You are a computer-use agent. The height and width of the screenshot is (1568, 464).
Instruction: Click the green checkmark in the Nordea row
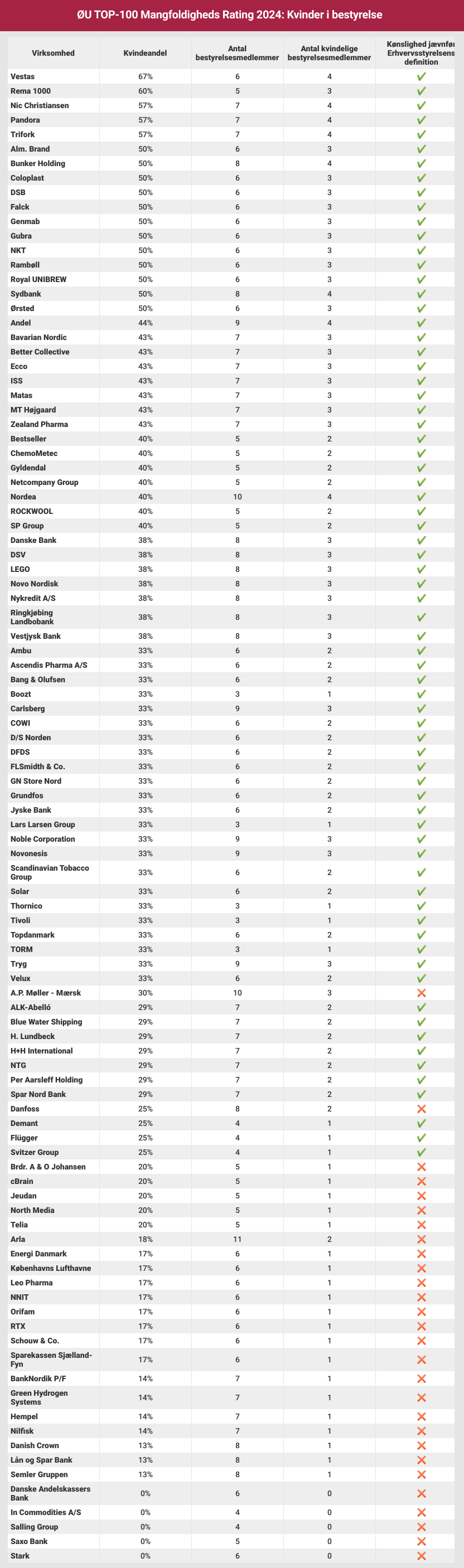(x=420, y=497)
